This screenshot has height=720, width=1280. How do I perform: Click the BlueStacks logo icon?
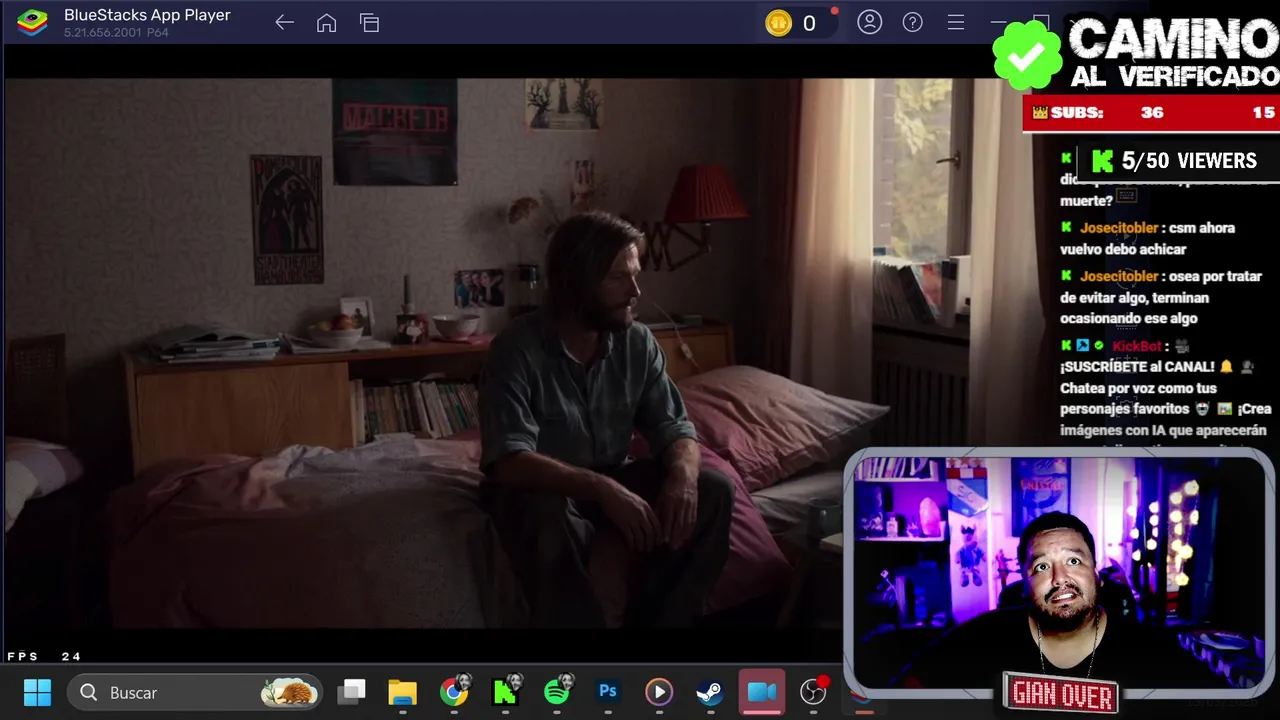click(x=32, y=22)
